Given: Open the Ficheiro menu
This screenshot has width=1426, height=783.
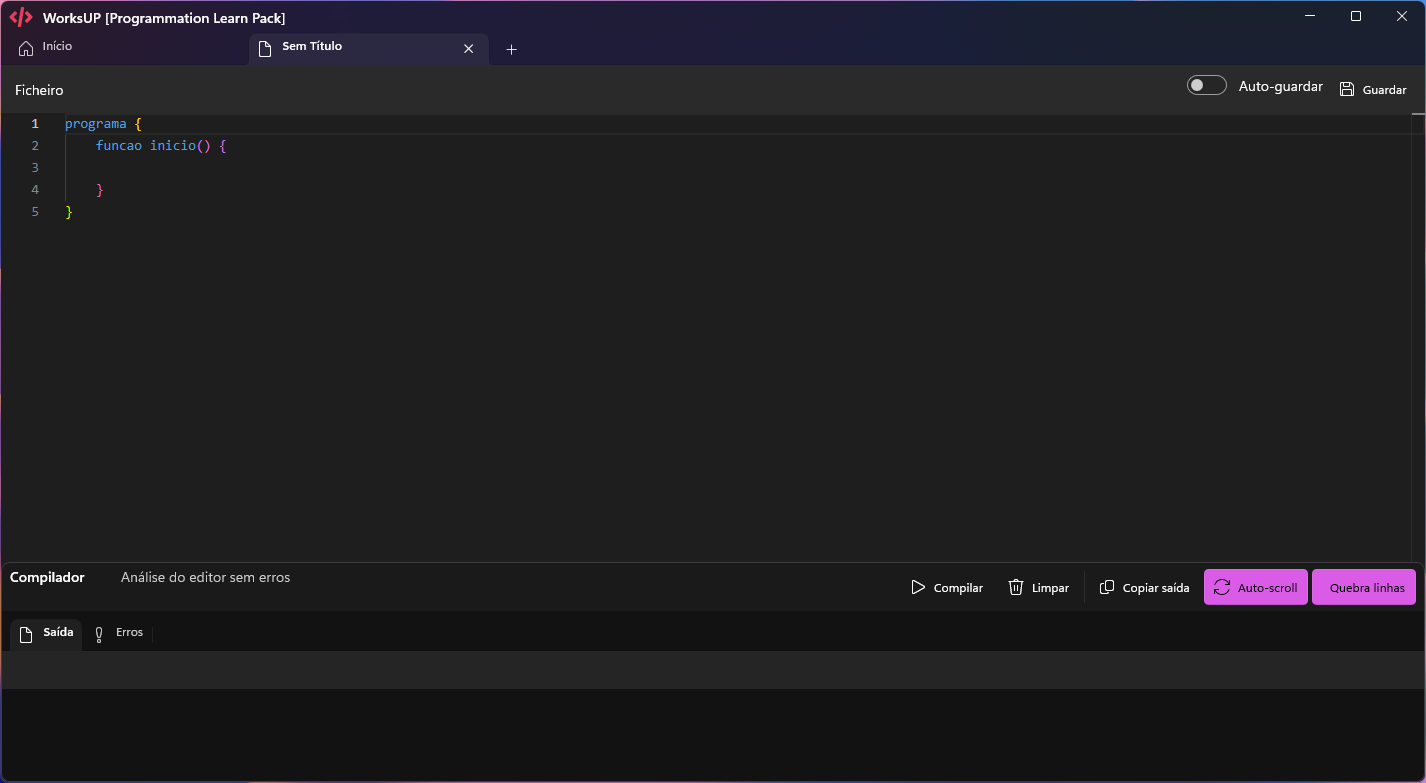Looking at the screenshot, I should pyautogui.click(x=38, y=90).
